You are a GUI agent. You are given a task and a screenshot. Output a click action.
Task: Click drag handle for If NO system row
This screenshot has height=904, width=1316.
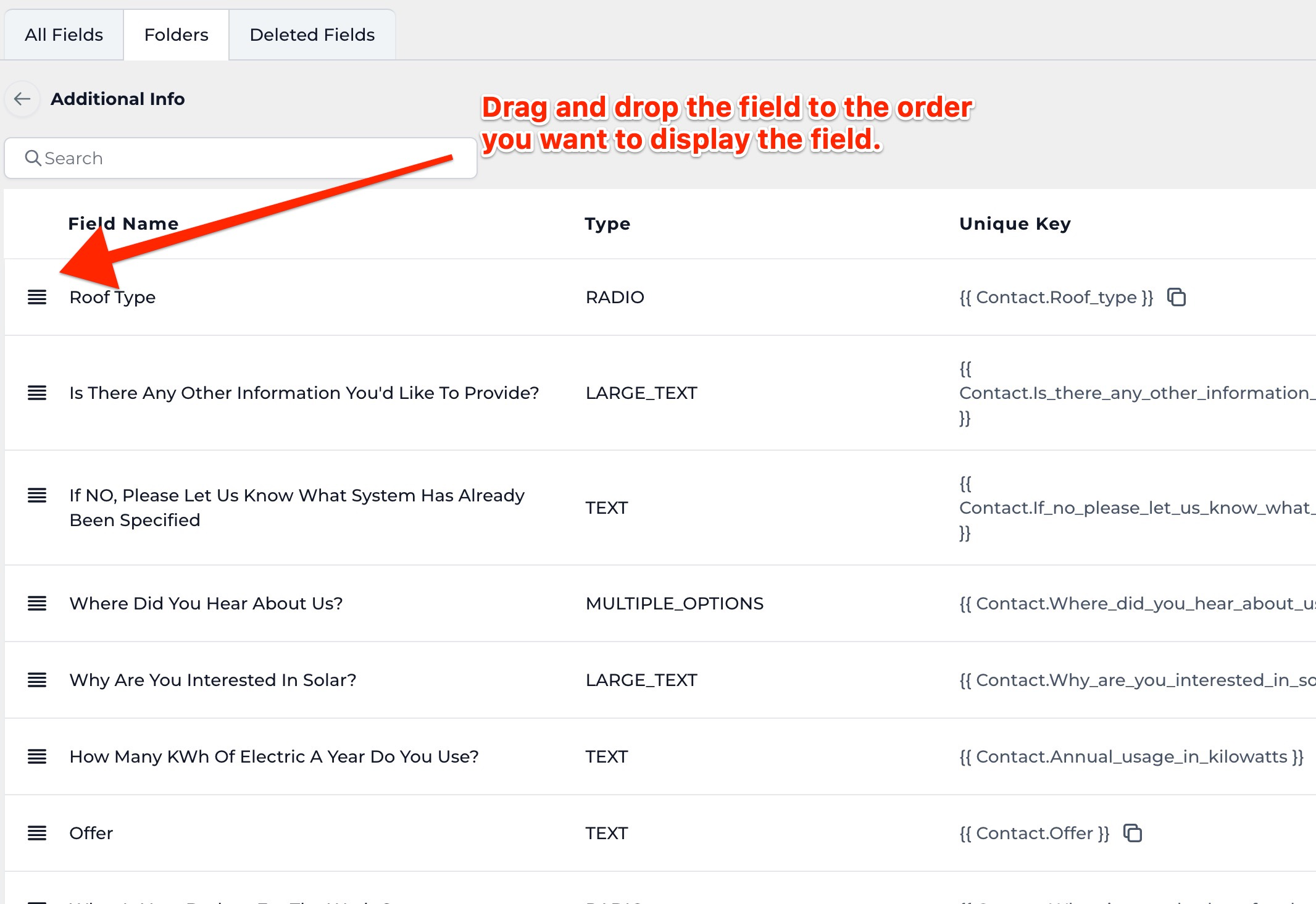[x=37, y=495]
